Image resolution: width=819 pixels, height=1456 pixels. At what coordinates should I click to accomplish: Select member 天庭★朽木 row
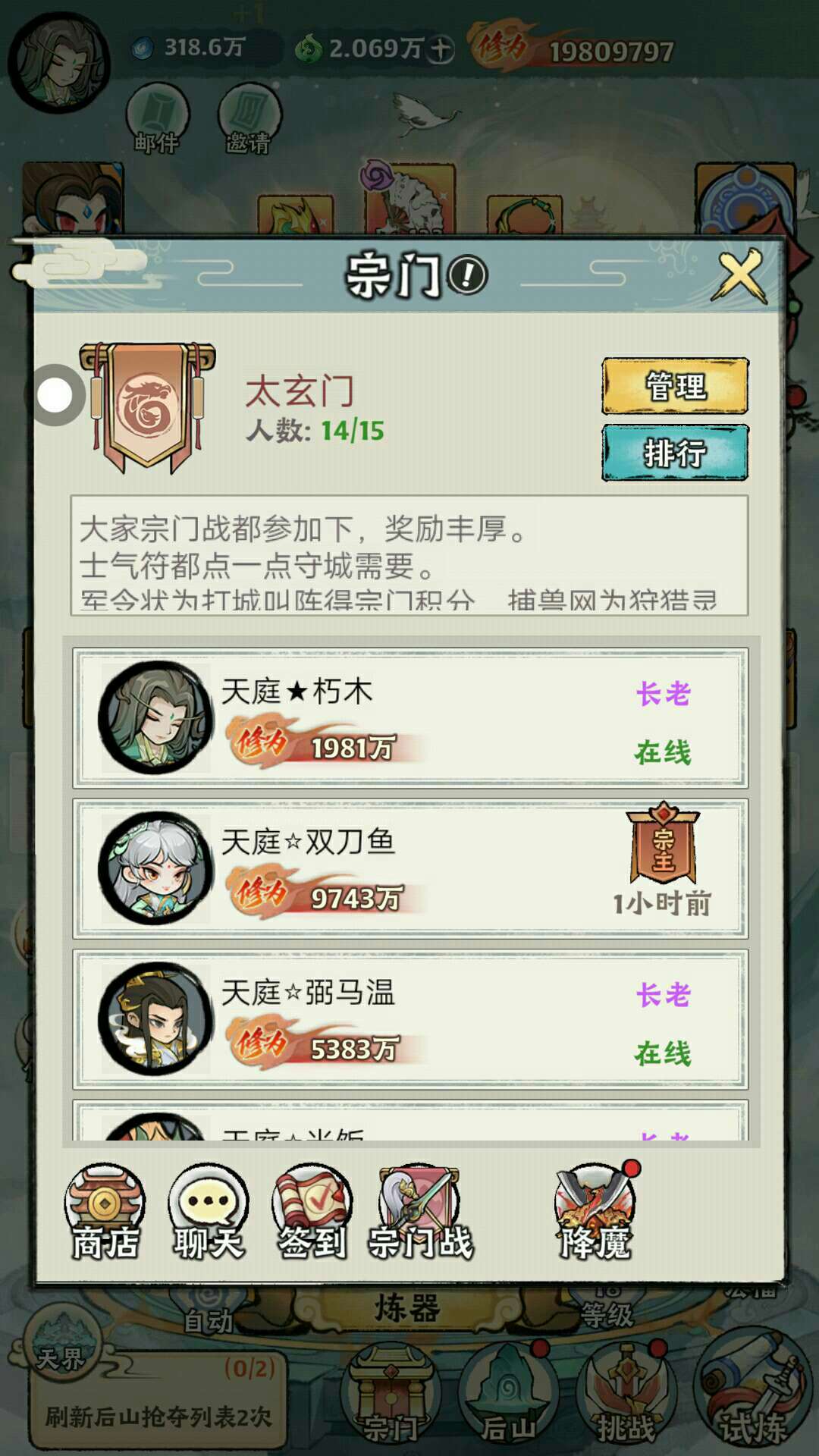click(410, 717)
